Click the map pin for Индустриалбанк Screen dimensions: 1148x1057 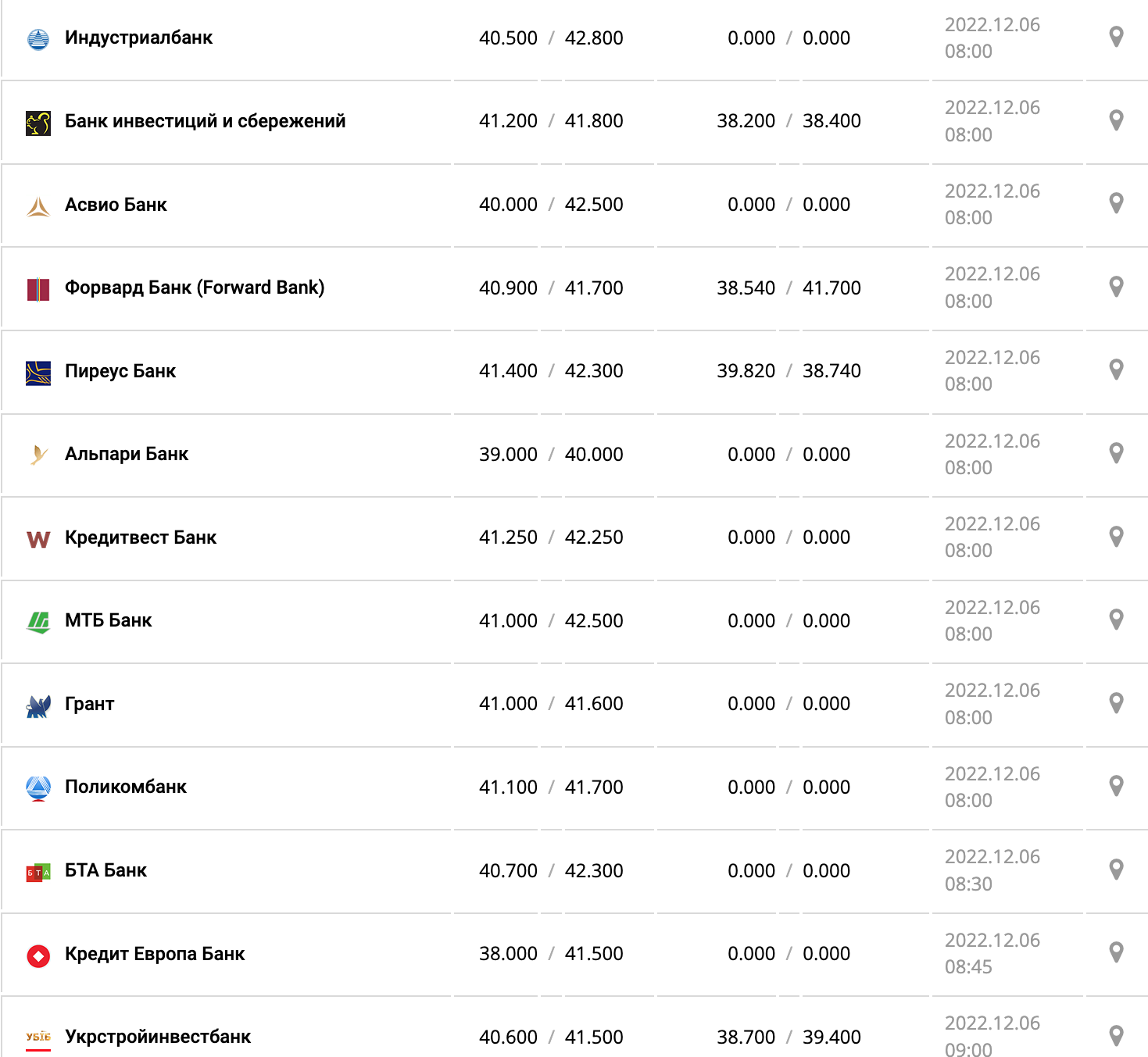[x=1116, y=37]
